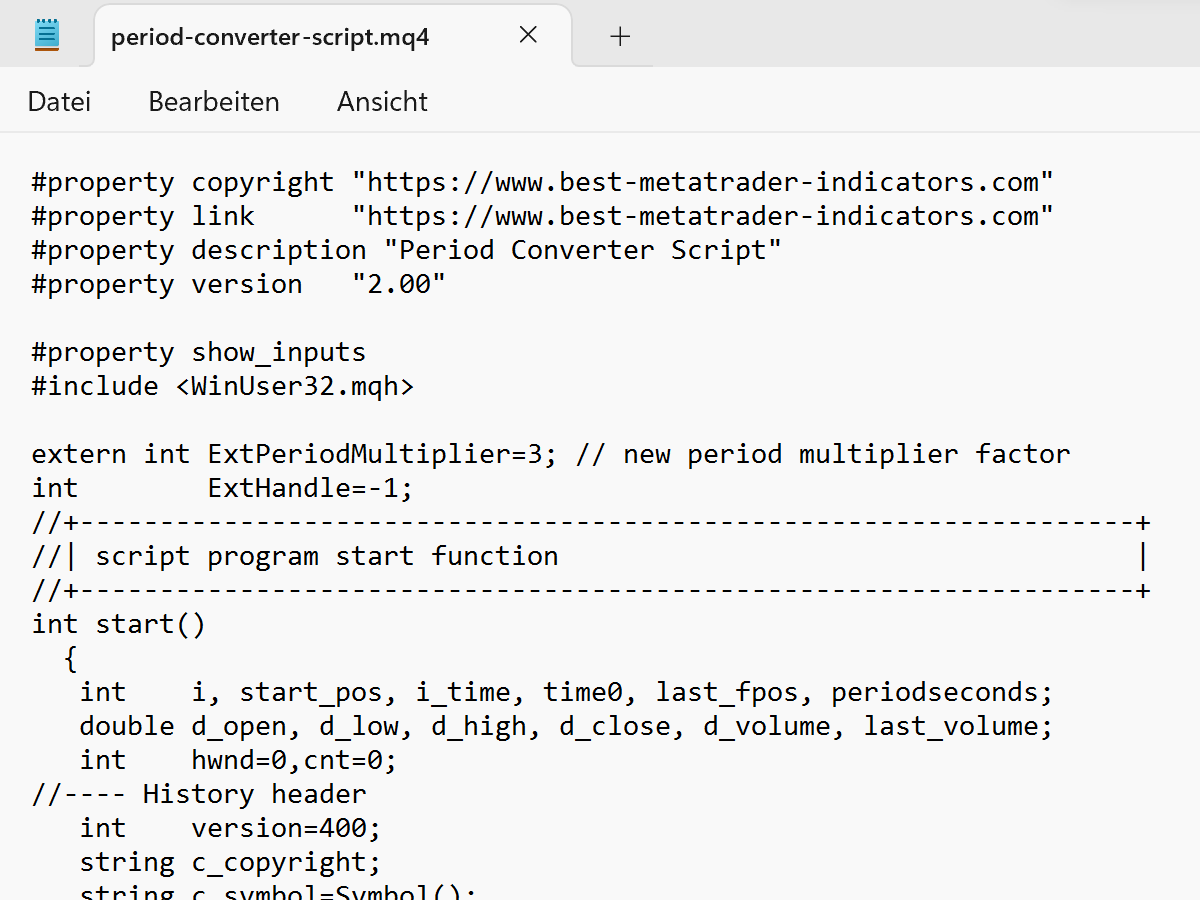Image resolution: width=1200 pixels, height=900 pixels.
Task: Open the Bearbeiten menu
Action: [213, 101]
